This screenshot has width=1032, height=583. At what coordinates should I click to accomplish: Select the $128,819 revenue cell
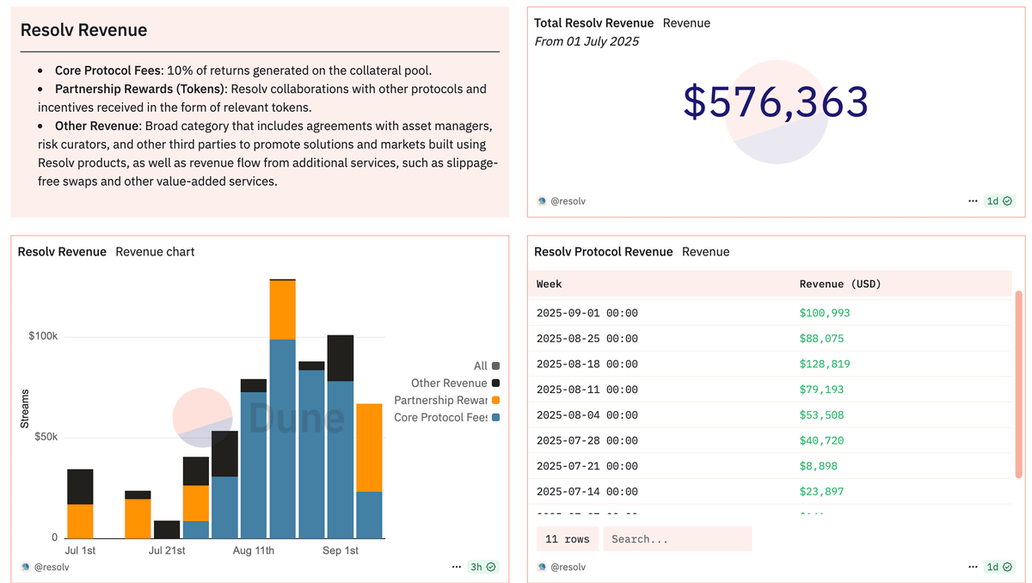825,364
